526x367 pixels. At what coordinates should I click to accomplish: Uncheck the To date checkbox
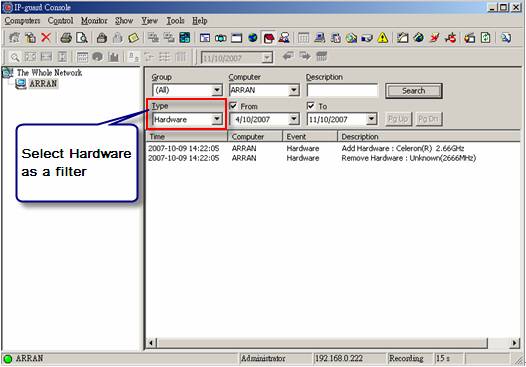click(x=311, y=106)
